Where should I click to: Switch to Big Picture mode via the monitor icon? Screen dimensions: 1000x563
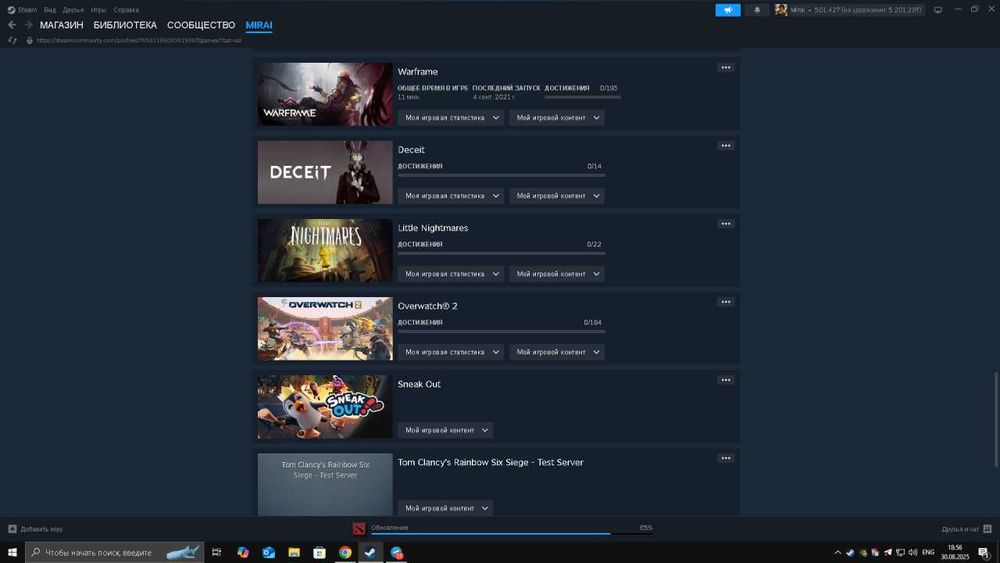click(x=938, y=10)
